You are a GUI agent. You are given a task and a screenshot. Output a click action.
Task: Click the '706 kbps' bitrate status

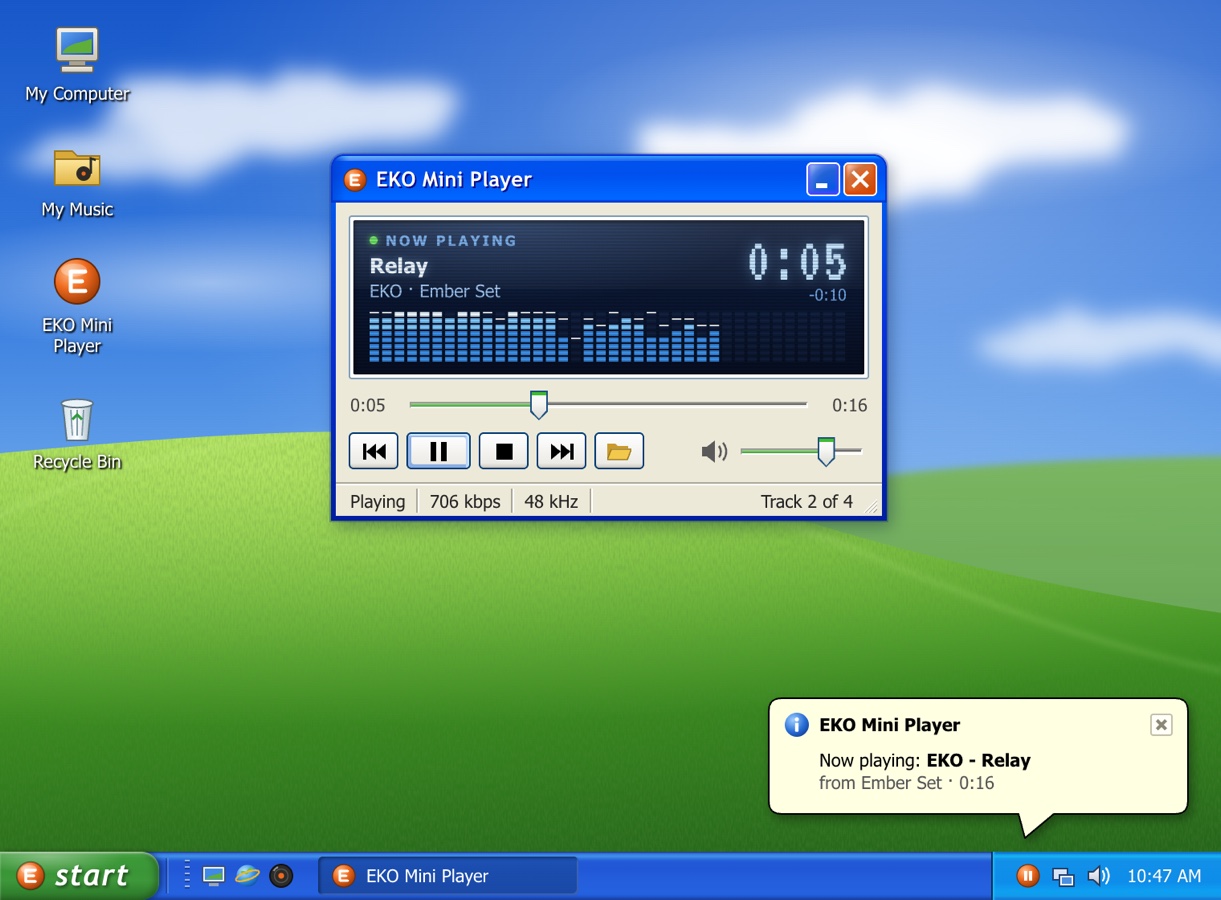[465, 502]
